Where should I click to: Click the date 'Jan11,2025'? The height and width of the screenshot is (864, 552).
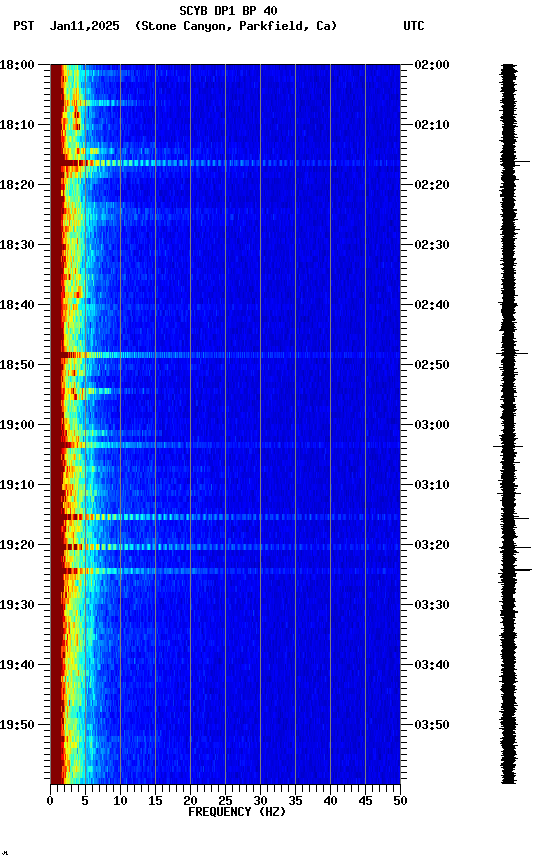click(84, 26)
